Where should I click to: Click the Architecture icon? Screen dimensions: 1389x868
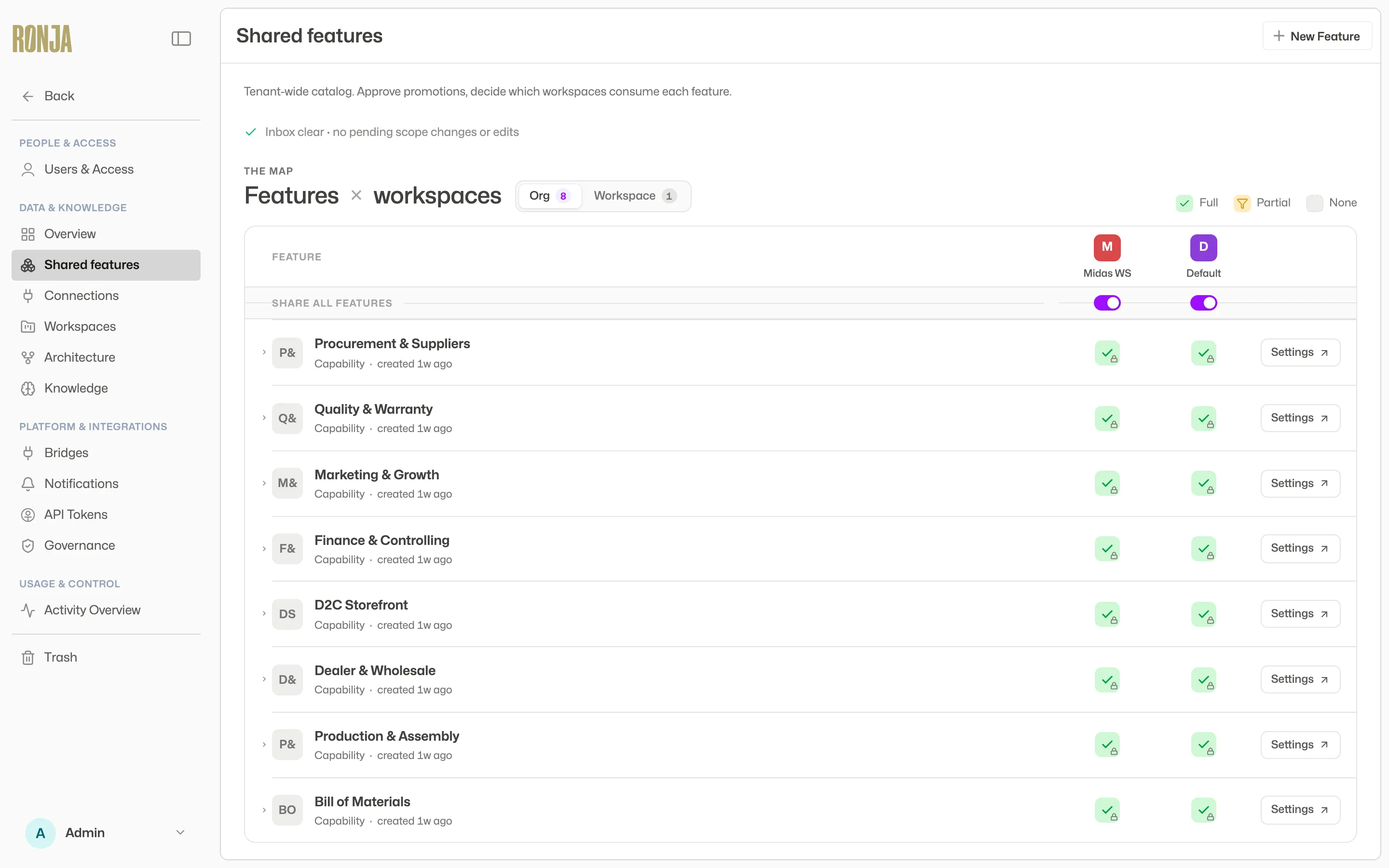(27, 358)
